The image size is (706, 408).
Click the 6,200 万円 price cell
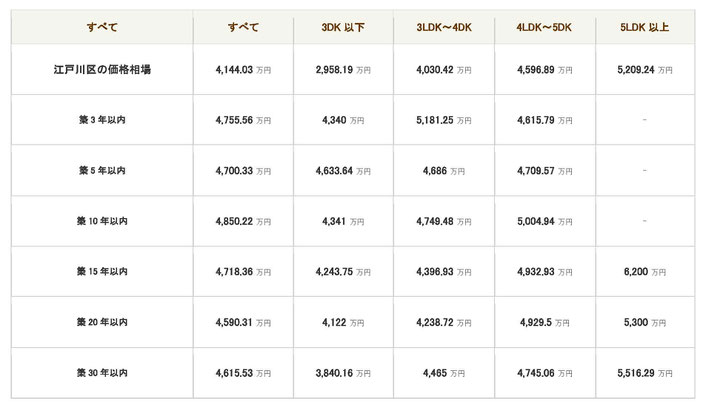click(x=644, y=272)
